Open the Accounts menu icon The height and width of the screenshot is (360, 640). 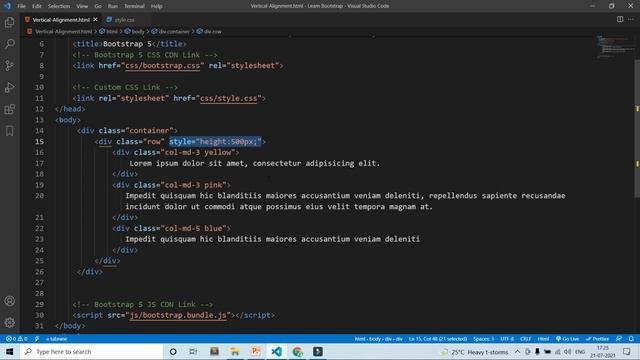[9, 301]
